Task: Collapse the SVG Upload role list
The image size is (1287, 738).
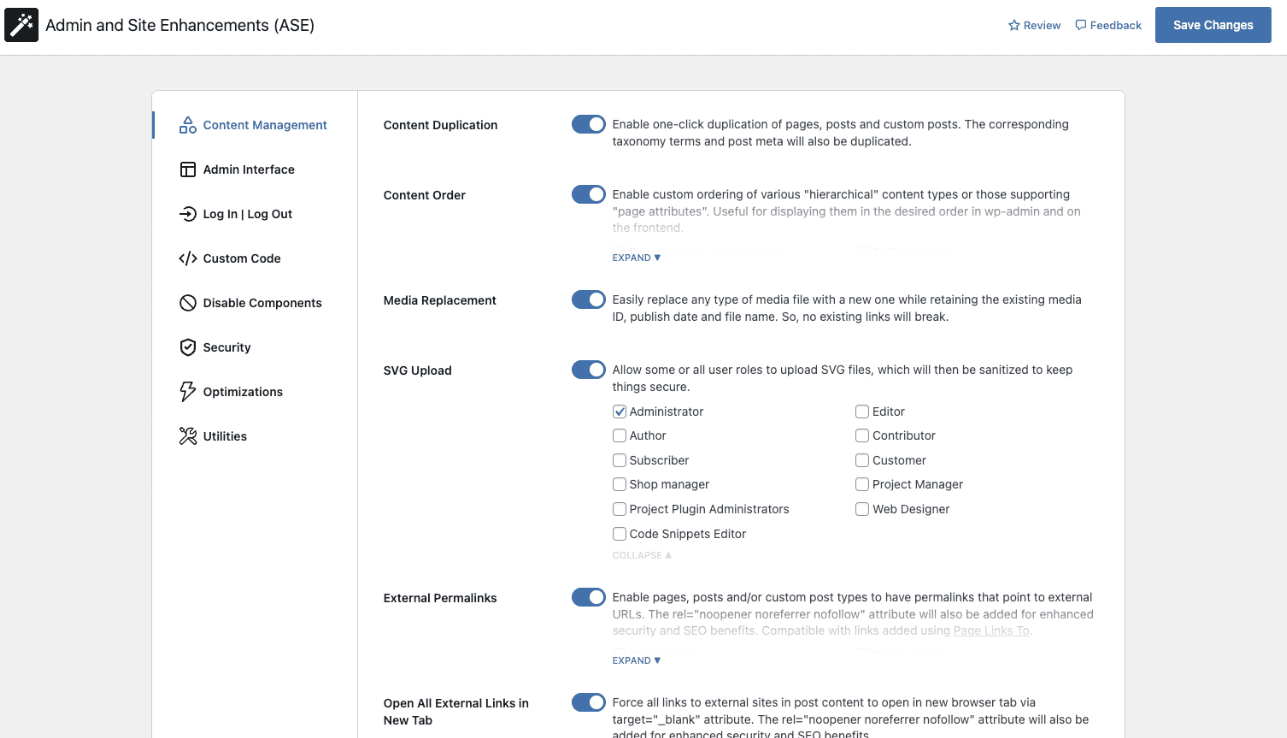Action: [x=641, y=554]
